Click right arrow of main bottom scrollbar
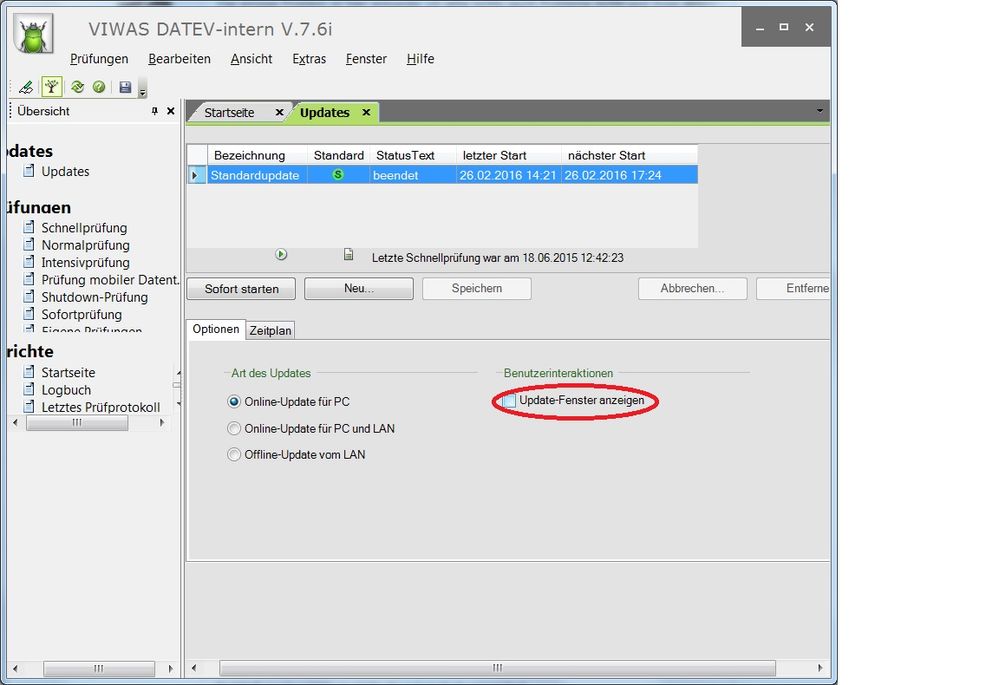This screenshot has width=999, height=685. pos(820,668)
